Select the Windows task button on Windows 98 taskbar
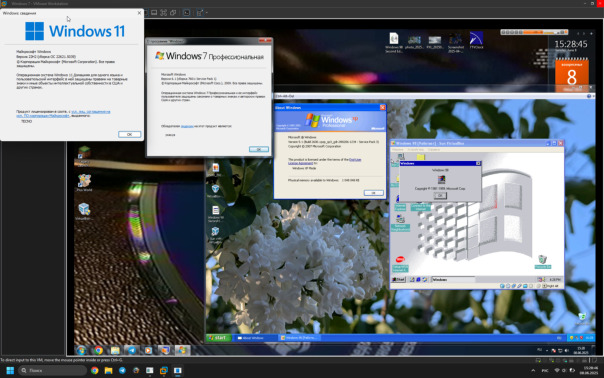 [453, 279]
